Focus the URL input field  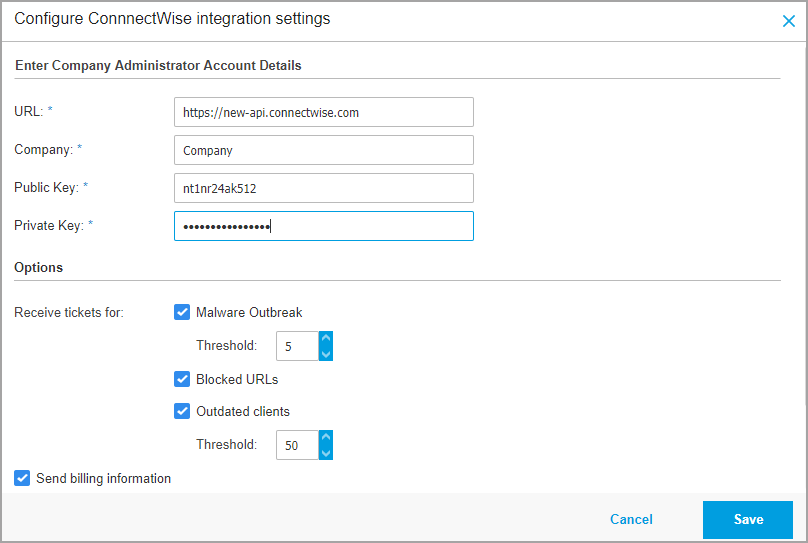click(323, 112)
